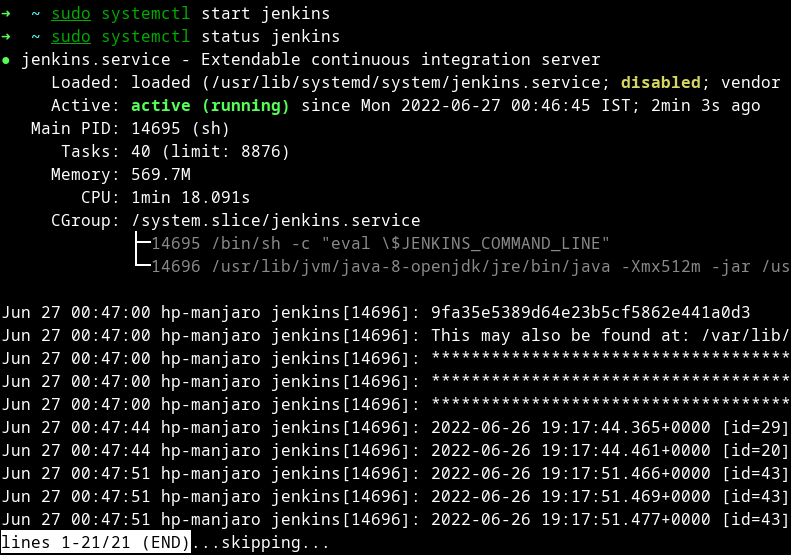Click the path /usr/lib/systemd/system/jenkins.service
This screenshot has width=791, height=555.
[x=406, y=83]
